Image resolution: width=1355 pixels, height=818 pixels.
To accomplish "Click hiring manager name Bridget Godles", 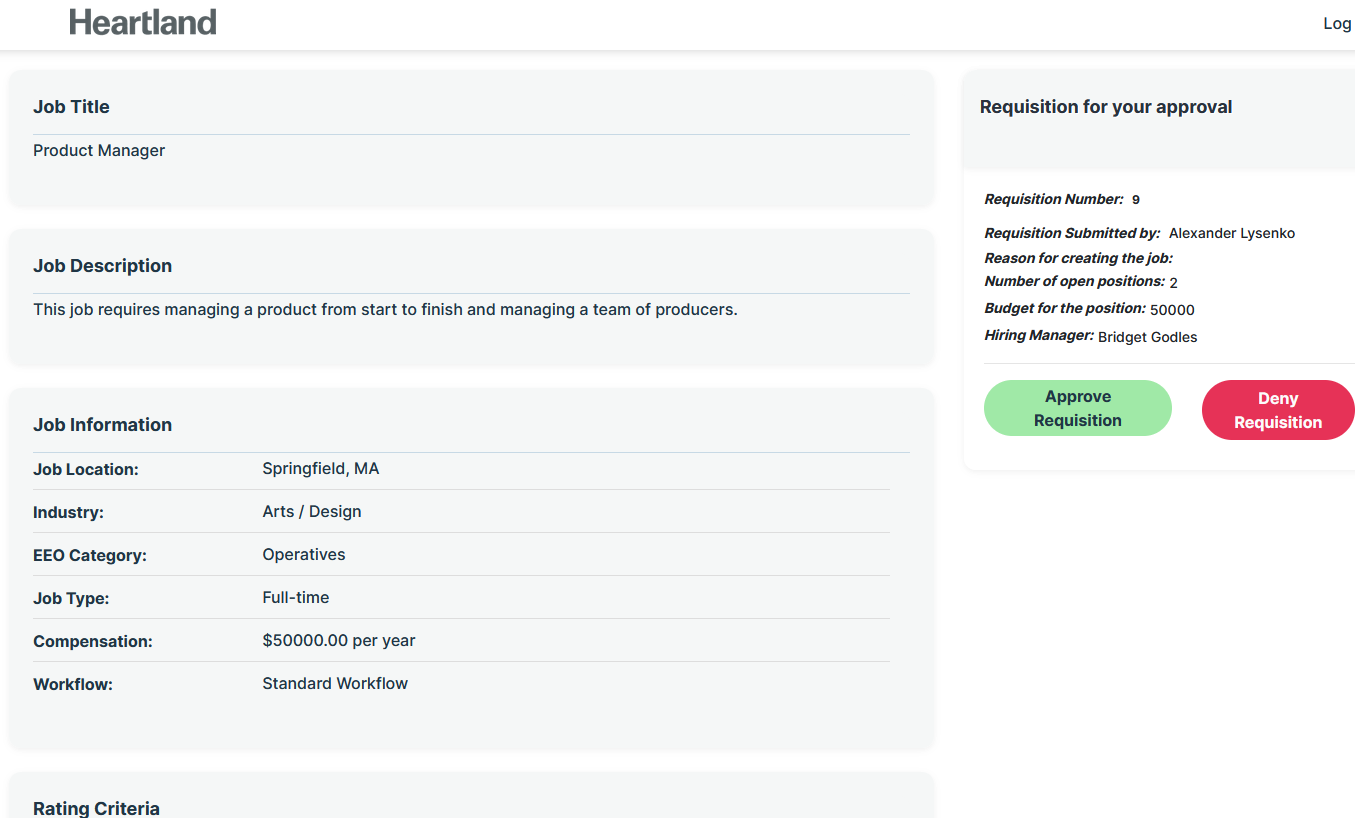I will point(1148,338).
